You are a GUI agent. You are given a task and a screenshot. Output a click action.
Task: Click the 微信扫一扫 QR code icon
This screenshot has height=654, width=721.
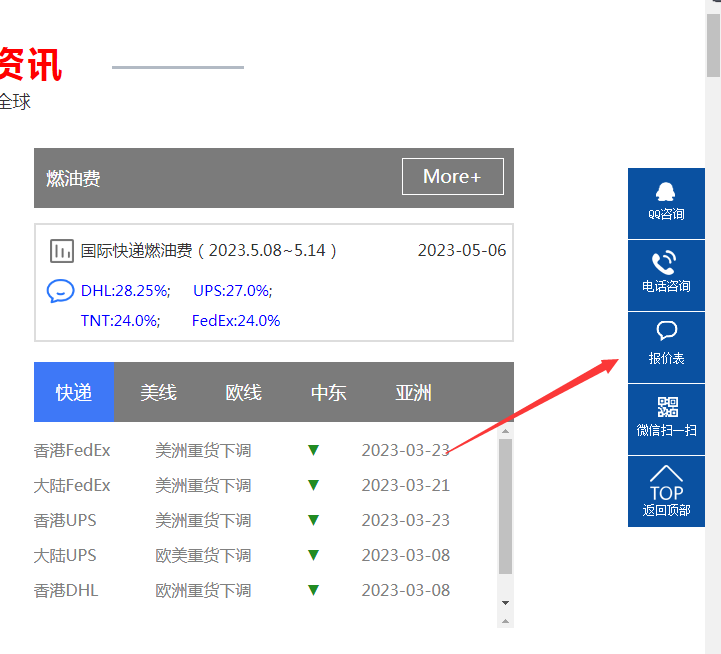pos(666,407)
